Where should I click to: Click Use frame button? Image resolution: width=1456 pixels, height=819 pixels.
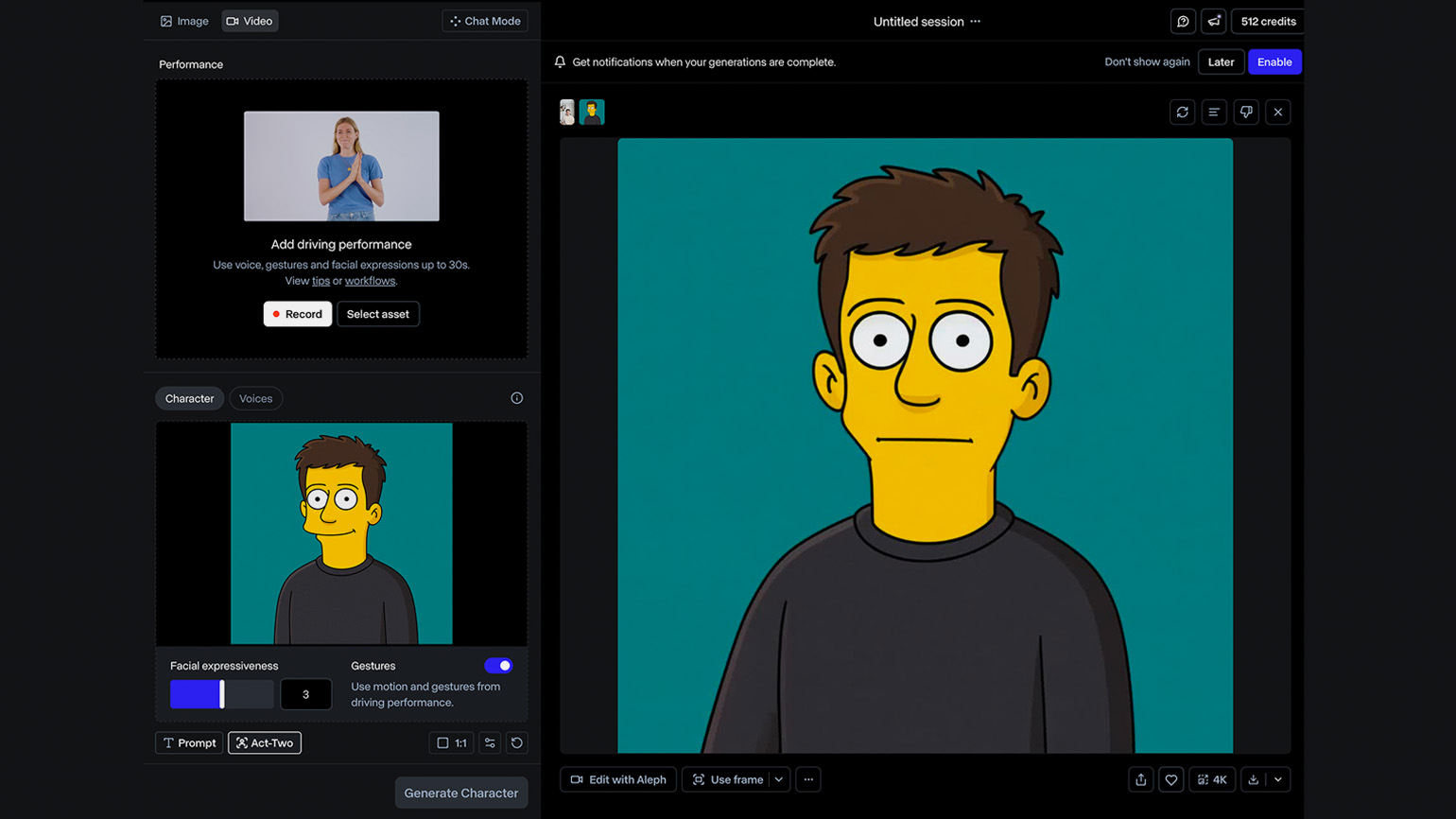point(727,780)
